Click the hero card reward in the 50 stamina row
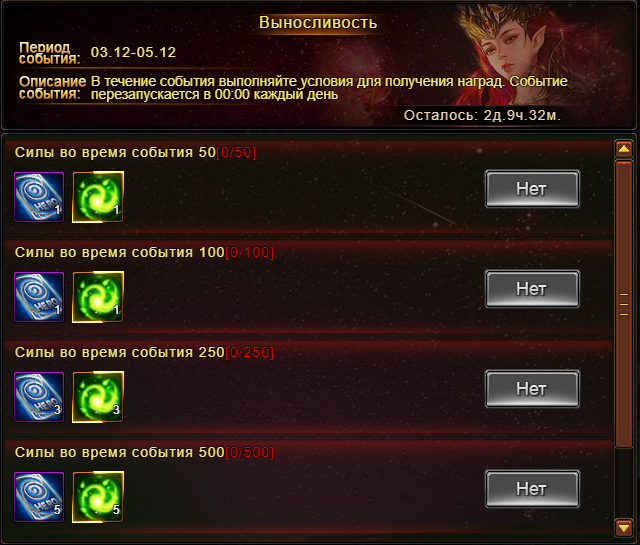The width and height of the screenshot is (640, 545). pos(39,197)
